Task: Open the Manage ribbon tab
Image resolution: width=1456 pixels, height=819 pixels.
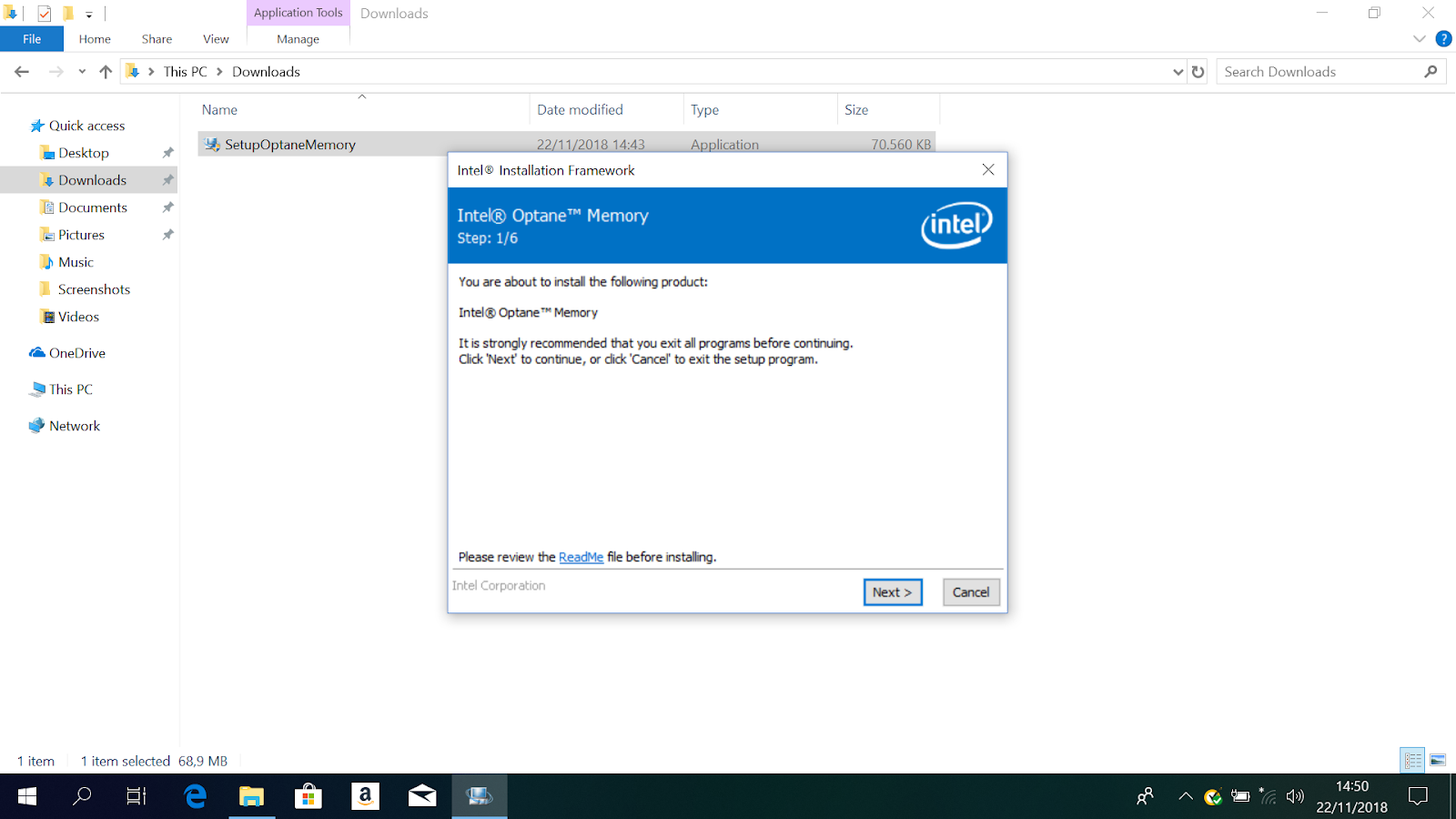Action: pos(298,39)
